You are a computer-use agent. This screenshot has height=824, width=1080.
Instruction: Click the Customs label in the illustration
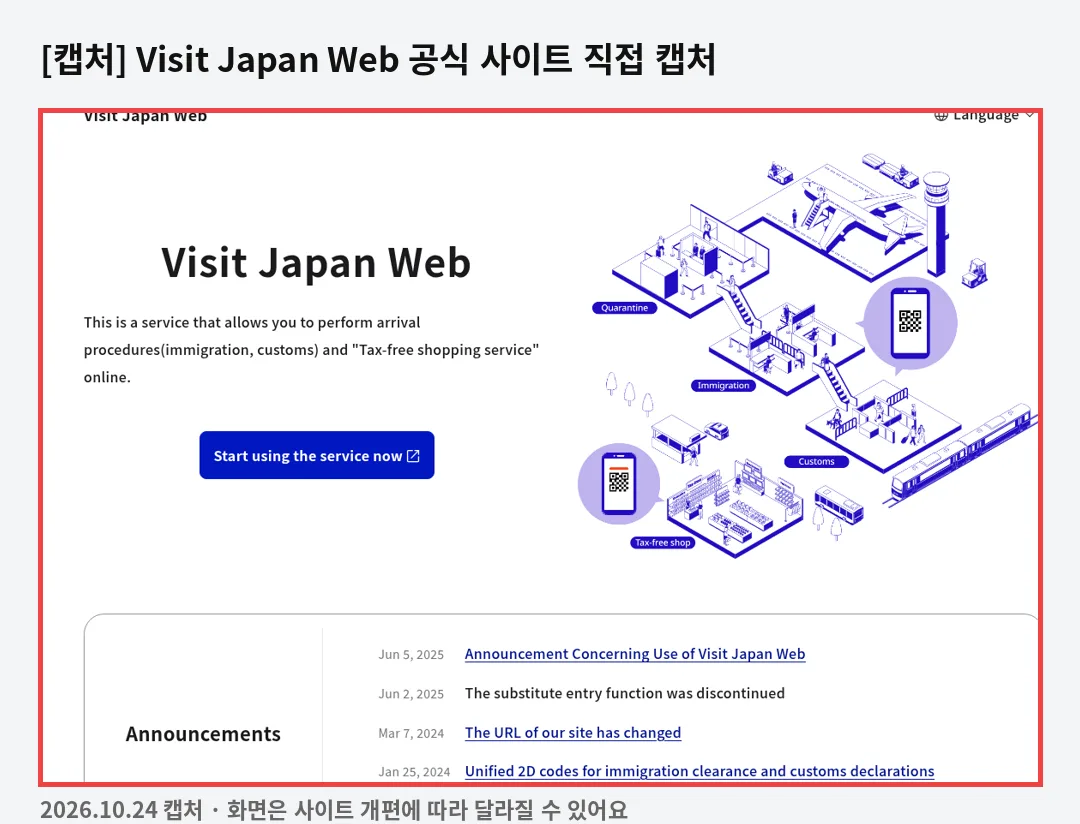point(816,462)
